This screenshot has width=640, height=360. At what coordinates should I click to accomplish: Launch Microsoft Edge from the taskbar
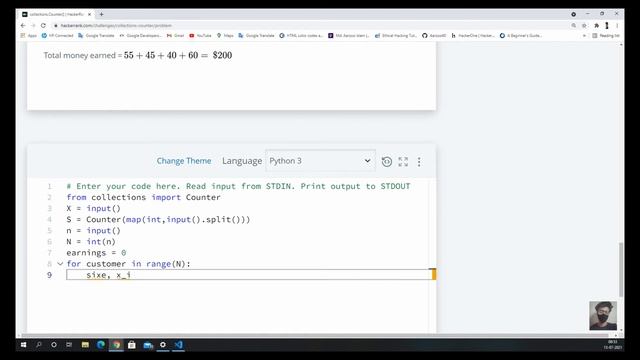pos(101,345)
